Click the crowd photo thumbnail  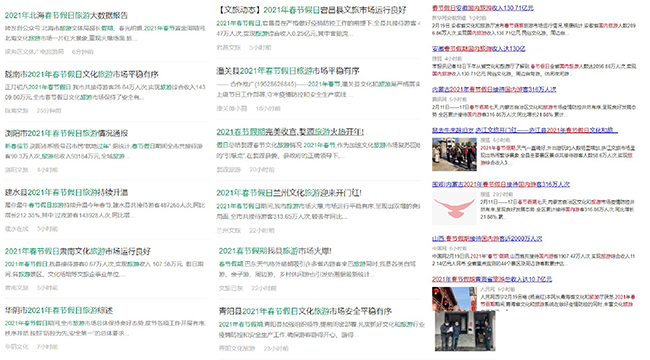[x=454, y=154]
